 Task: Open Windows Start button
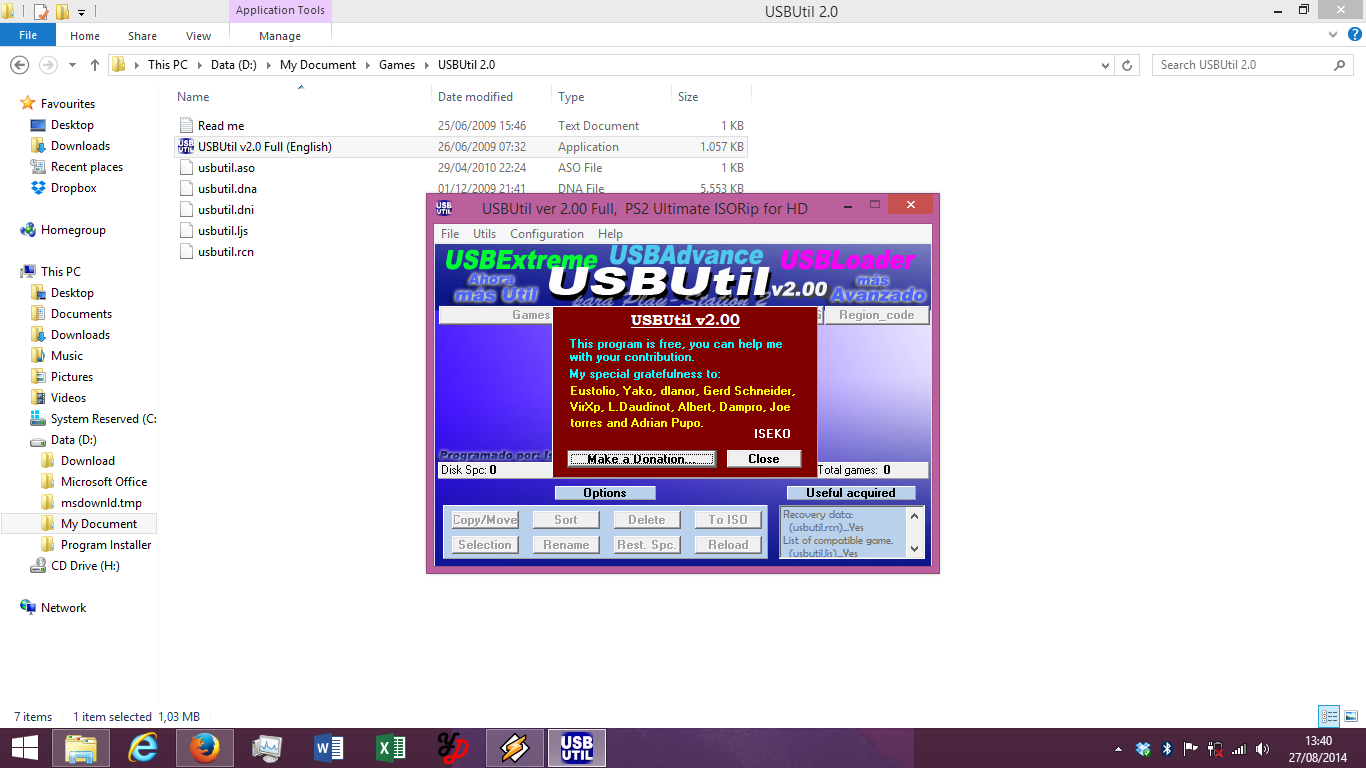point(24,748)
